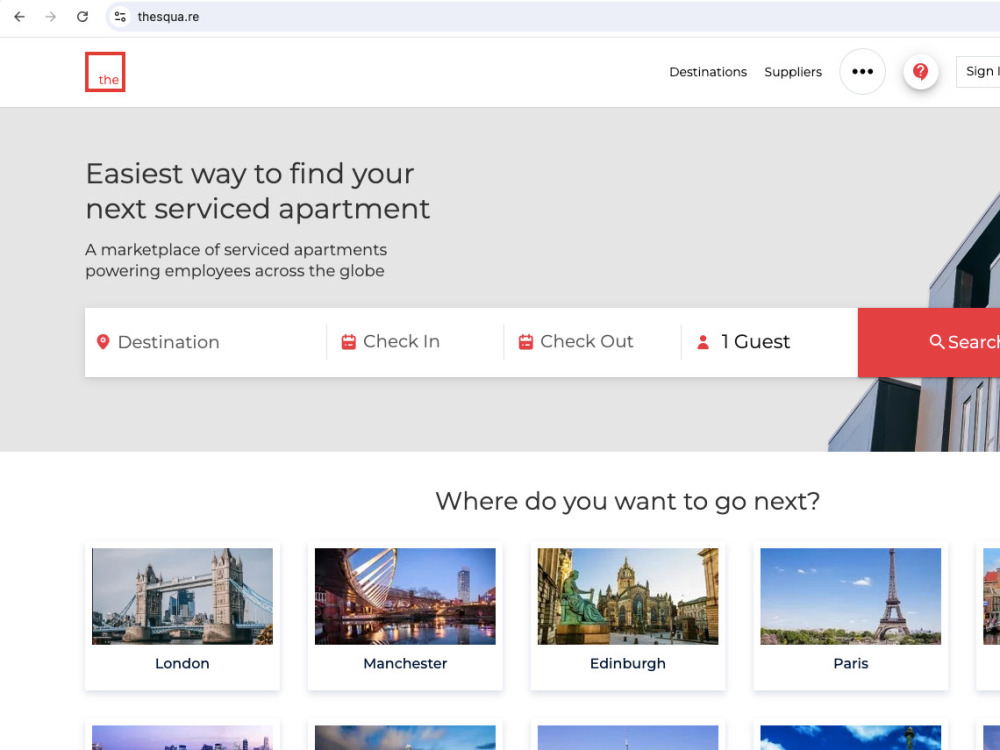
Task: Open the Suppliers menu link
Action: coord(793,72)
